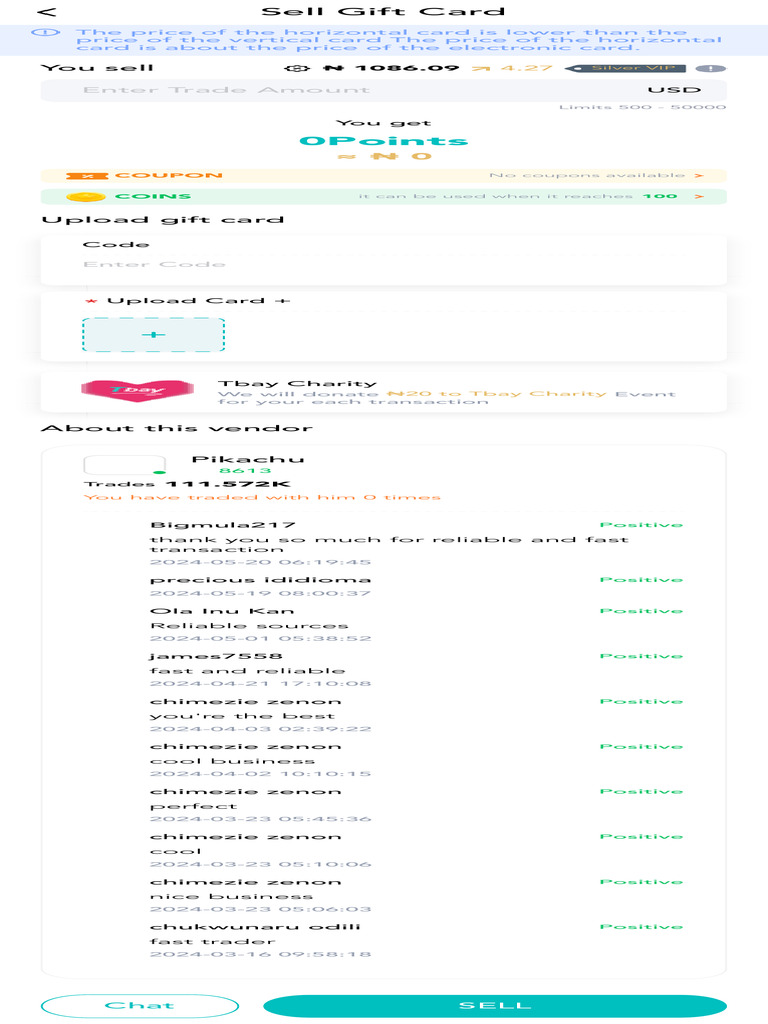This screenshot has width=768, height=1024.
Task: Tap reviewer name precious ididioma
Action: (261, 580)
